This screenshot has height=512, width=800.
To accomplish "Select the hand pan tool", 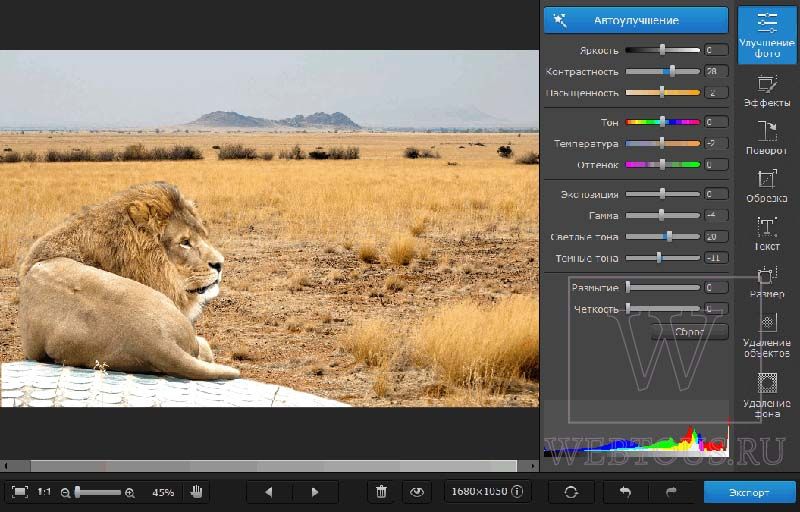I will click(196, 492).
